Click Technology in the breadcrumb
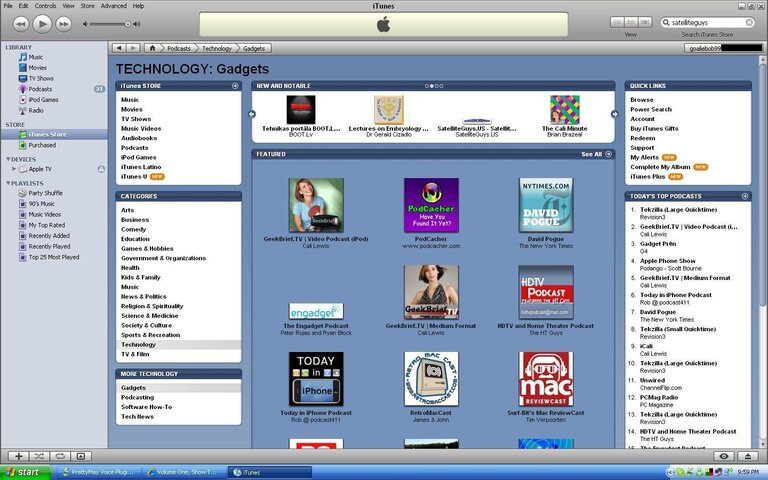 [216, 48]
